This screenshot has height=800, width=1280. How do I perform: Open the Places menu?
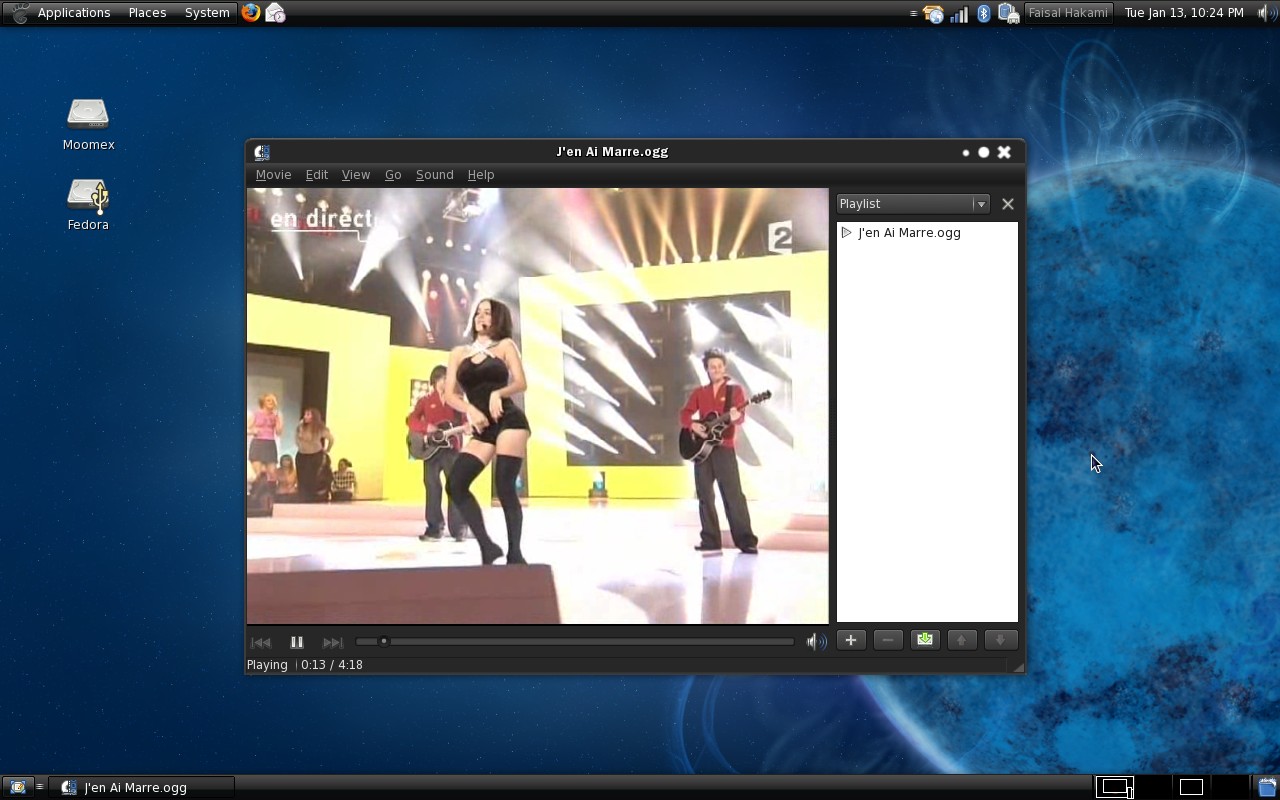[x=147, y=13]
